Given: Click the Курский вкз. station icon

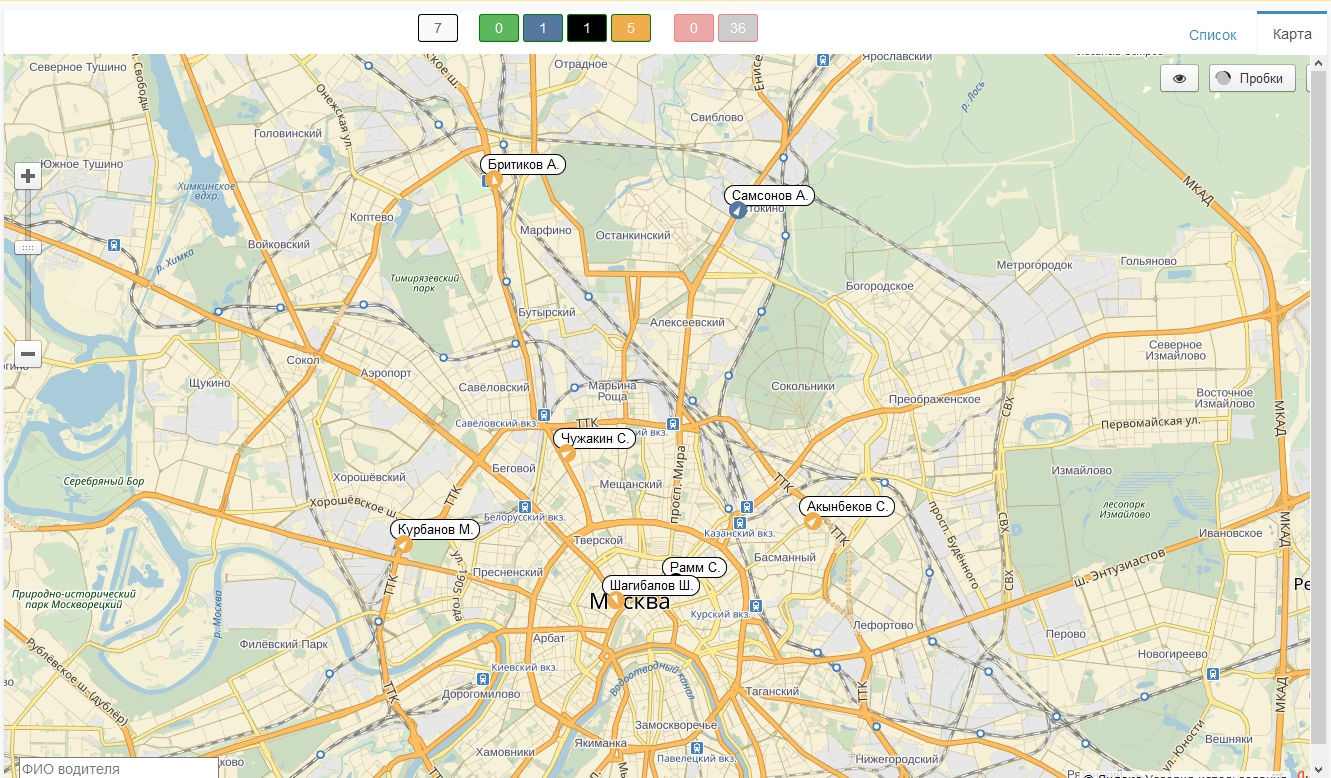Looking at the screenshot, I should (756, 604).
